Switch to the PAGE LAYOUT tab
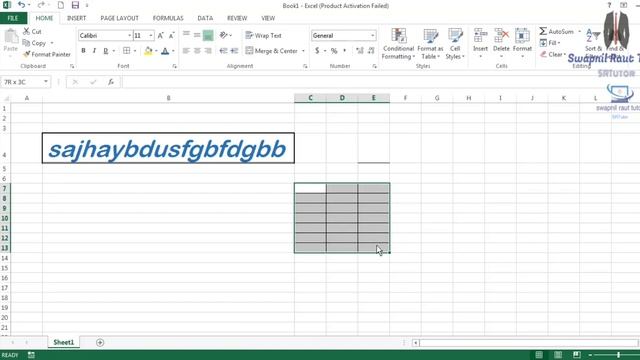This screenshot has width=640, height=360. pos(120,18)
